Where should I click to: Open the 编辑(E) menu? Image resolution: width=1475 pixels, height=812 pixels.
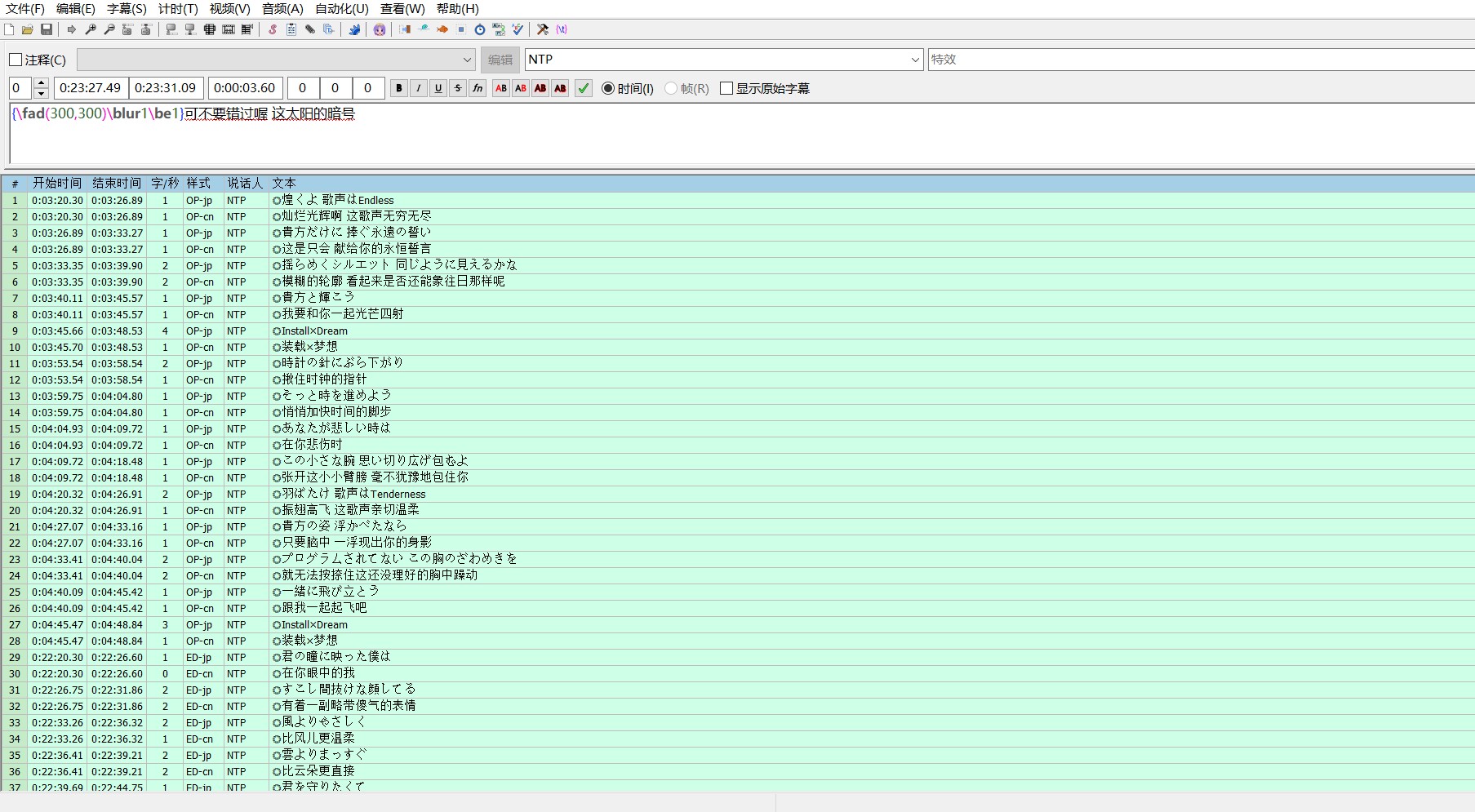click(76, 9)
